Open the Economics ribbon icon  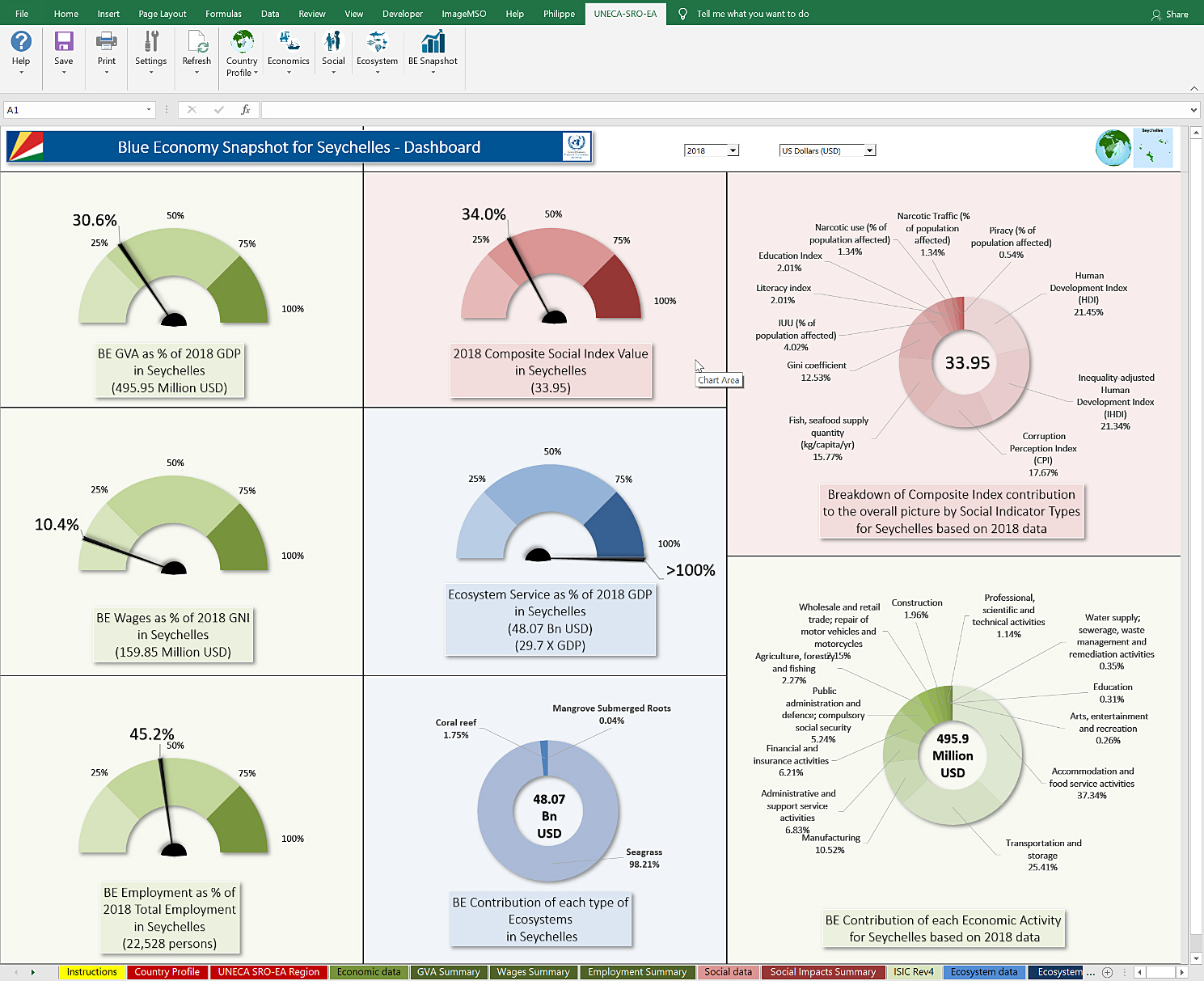289,42
